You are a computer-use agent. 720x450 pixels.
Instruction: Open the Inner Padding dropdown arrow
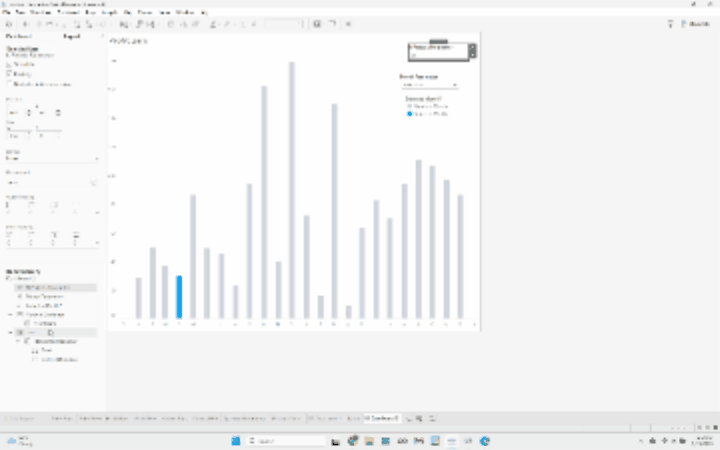(x=97, y=242)
